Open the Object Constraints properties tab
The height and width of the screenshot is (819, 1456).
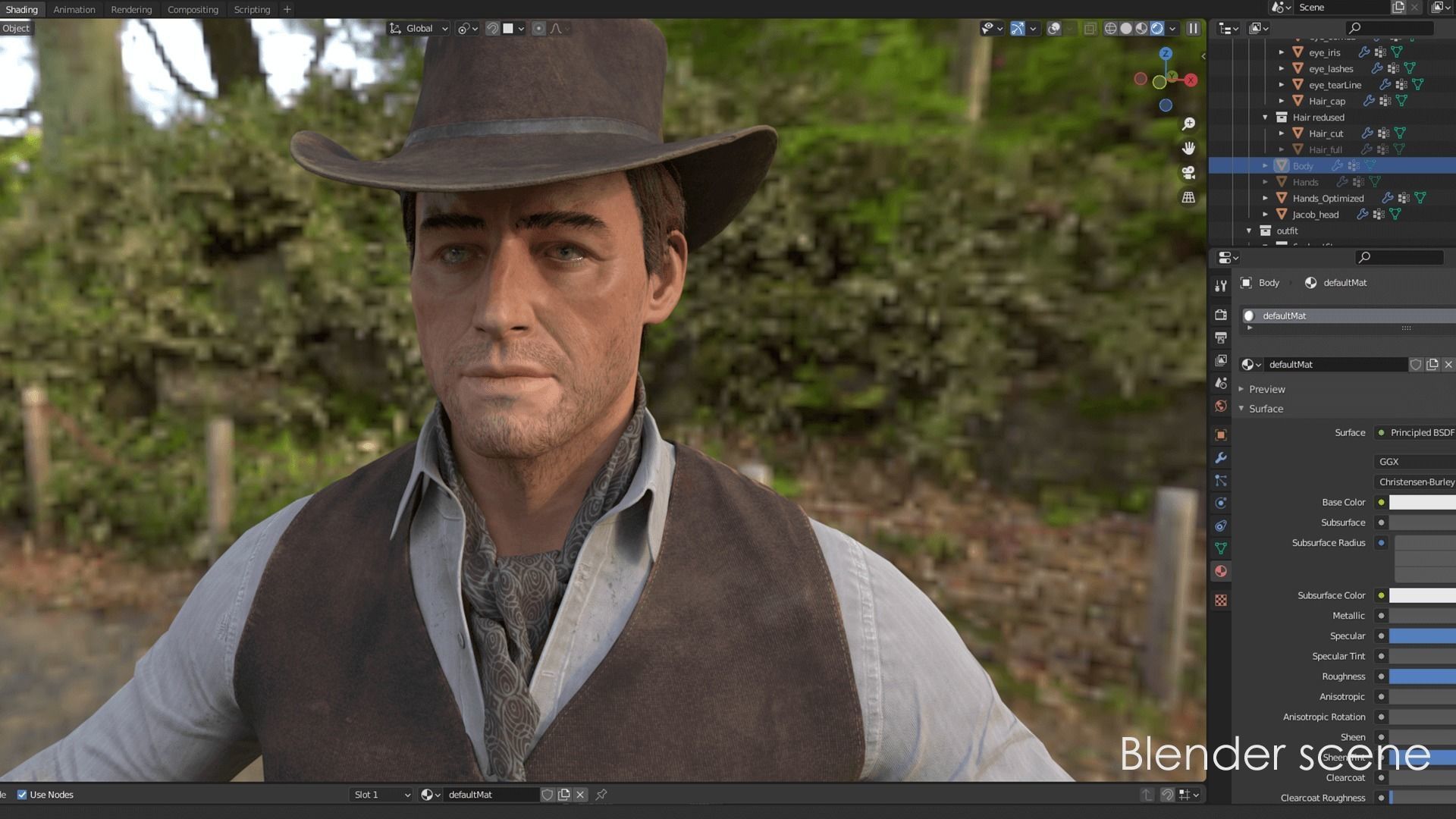[x=1221, y=526]
